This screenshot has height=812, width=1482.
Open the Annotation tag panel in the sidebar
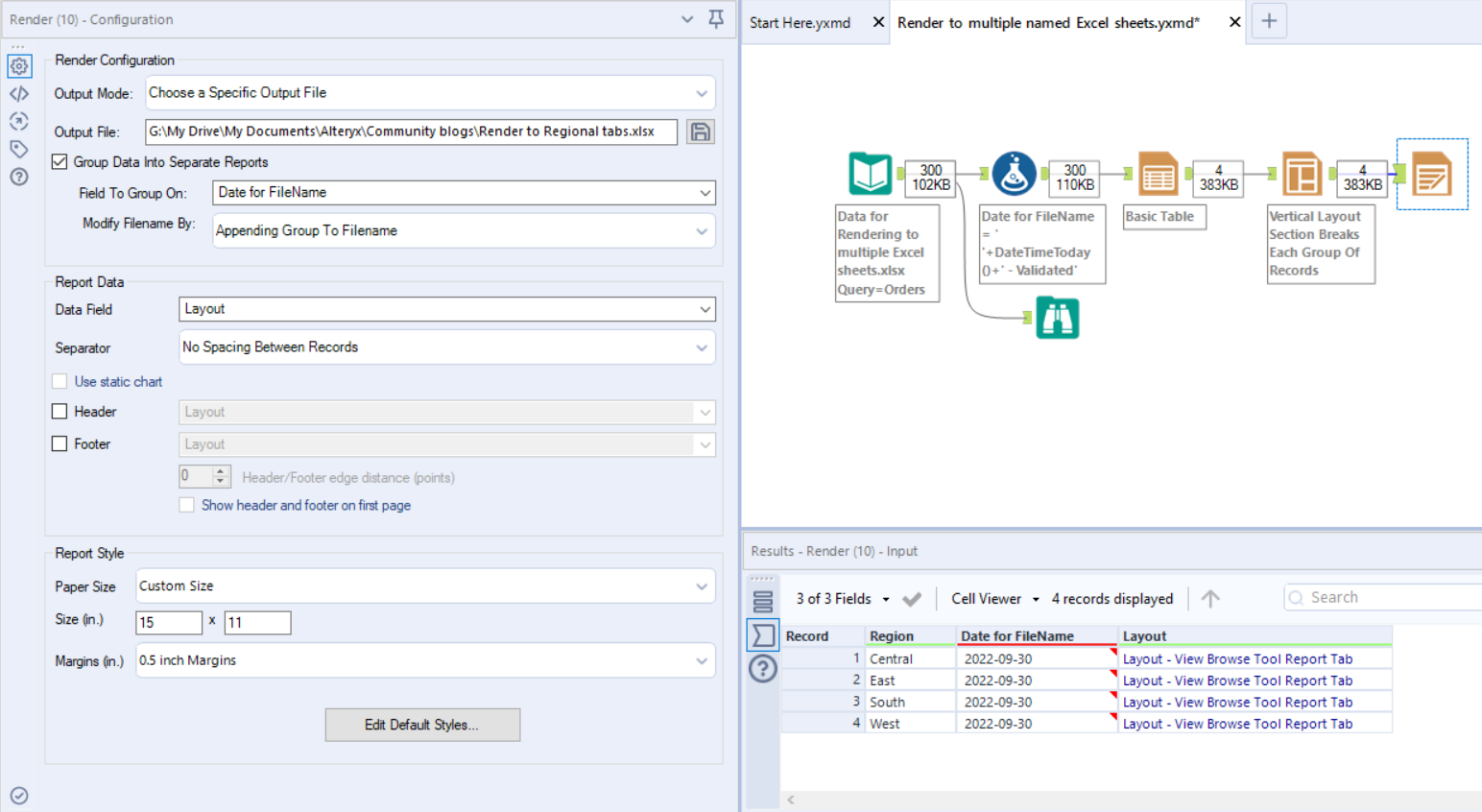(18, 149)
